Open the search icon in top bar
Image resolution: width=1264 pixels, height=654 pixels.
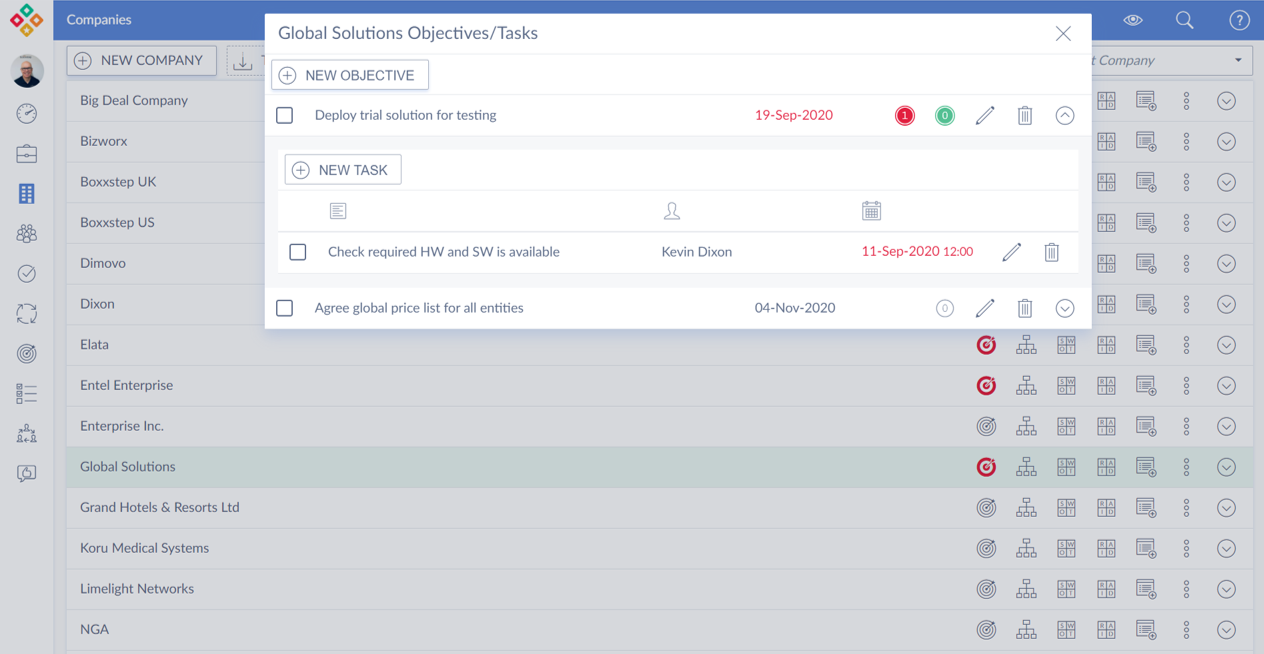pos(1185,20)
